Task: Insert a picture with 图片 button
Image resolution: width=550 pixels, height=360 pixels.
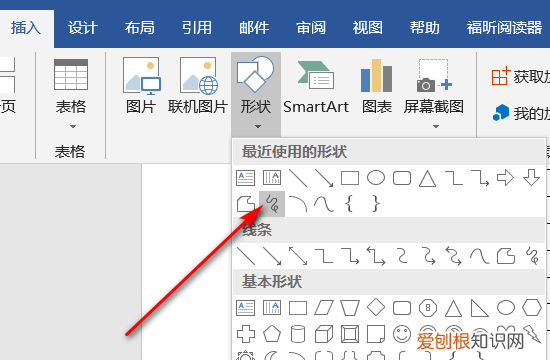Action: click(x=141, y=86)
